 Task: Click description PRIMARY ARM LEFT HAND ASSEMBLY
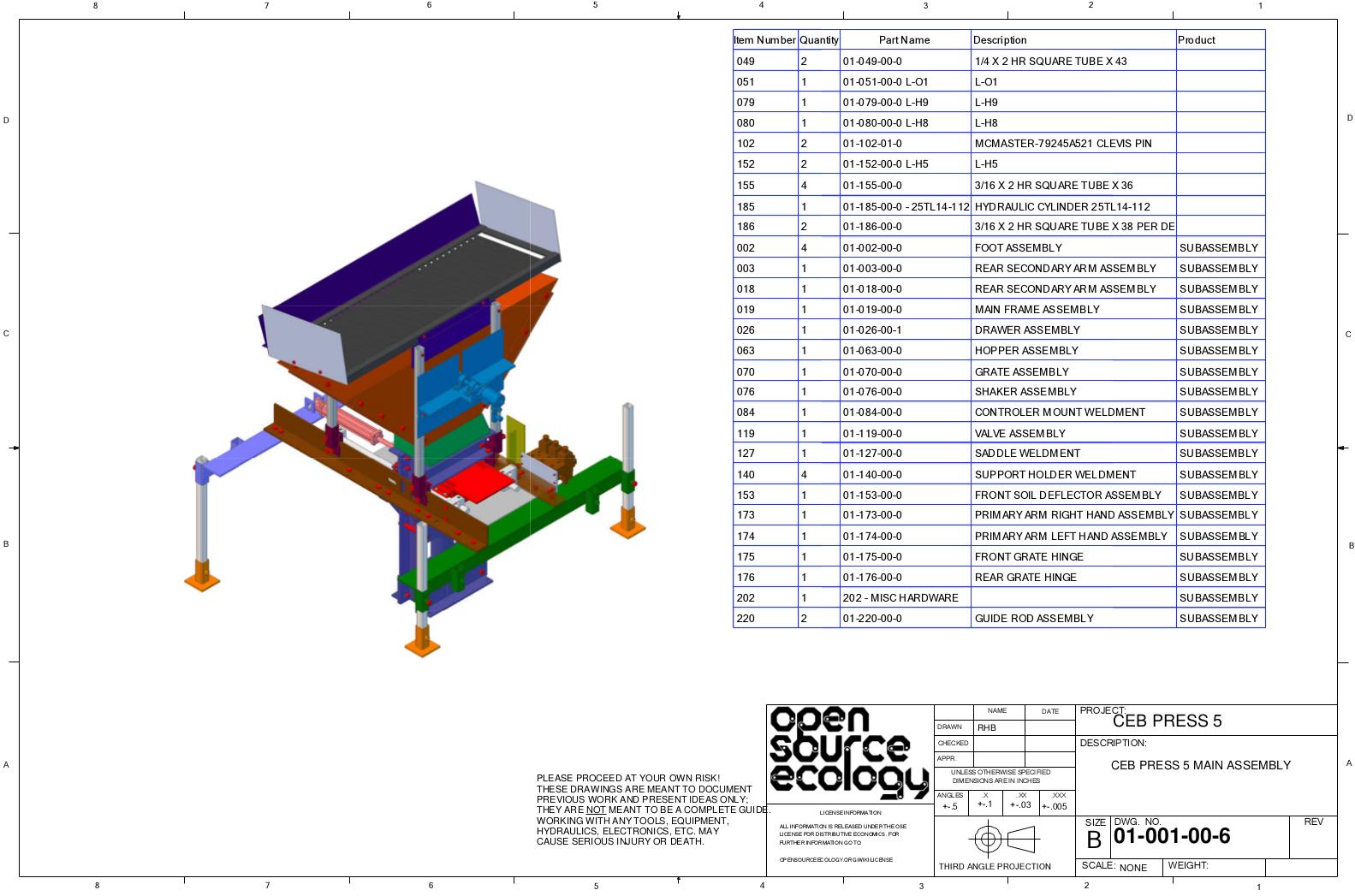[1071, 537]
